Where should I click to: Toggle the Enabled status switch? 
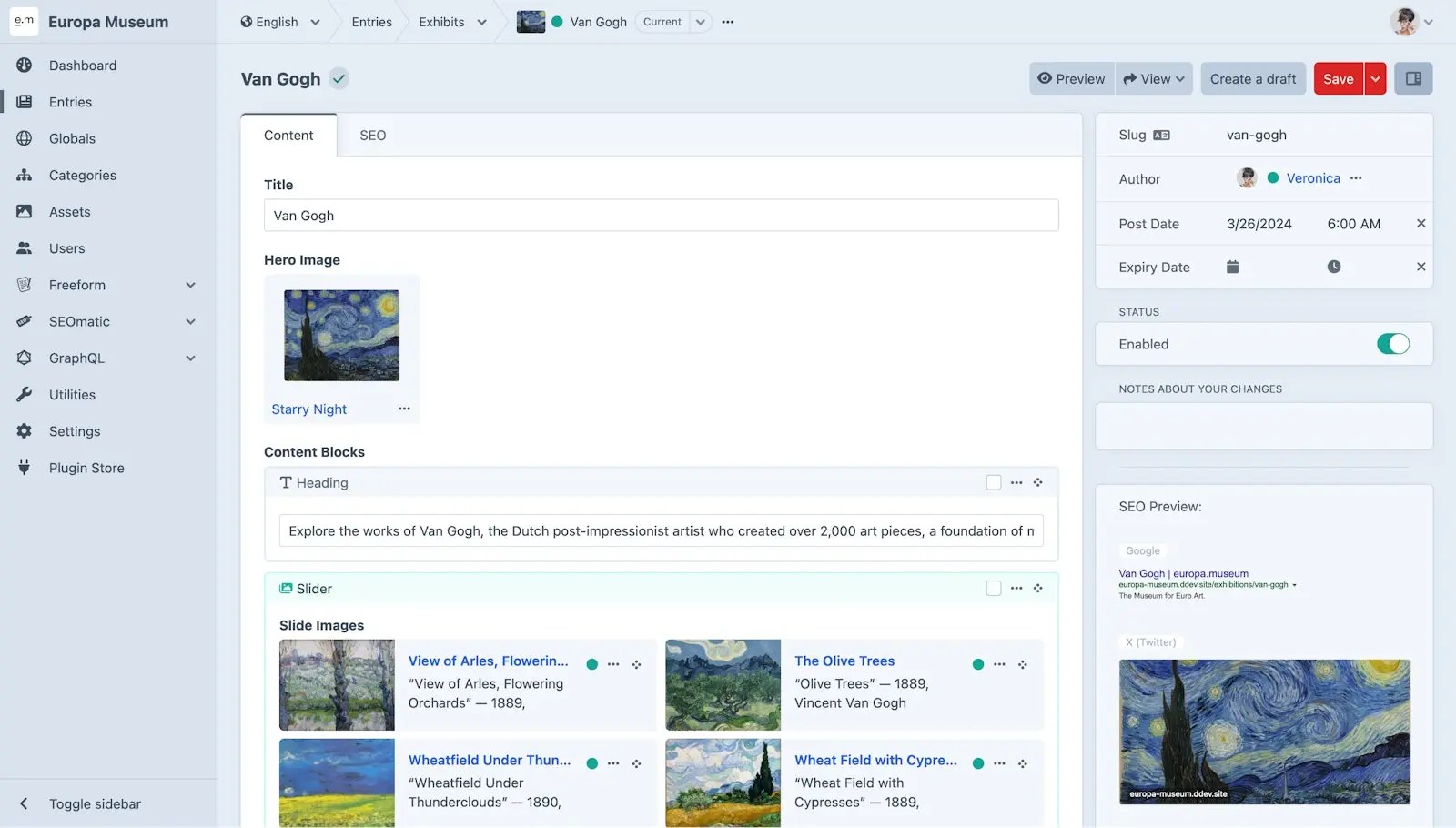(1392, 344)
